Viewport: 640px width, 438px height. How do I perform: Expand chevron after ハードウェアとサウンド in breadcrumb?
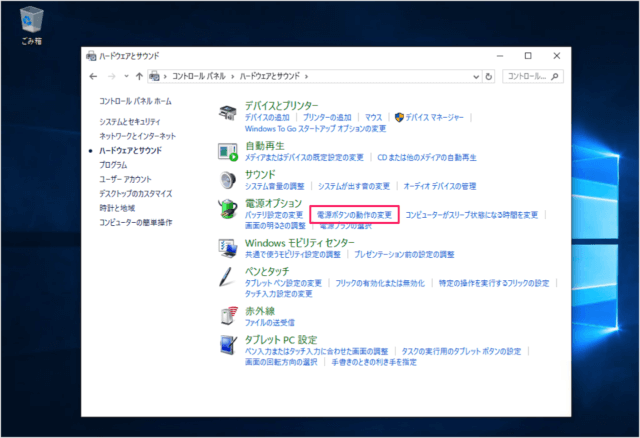(306, 76)
